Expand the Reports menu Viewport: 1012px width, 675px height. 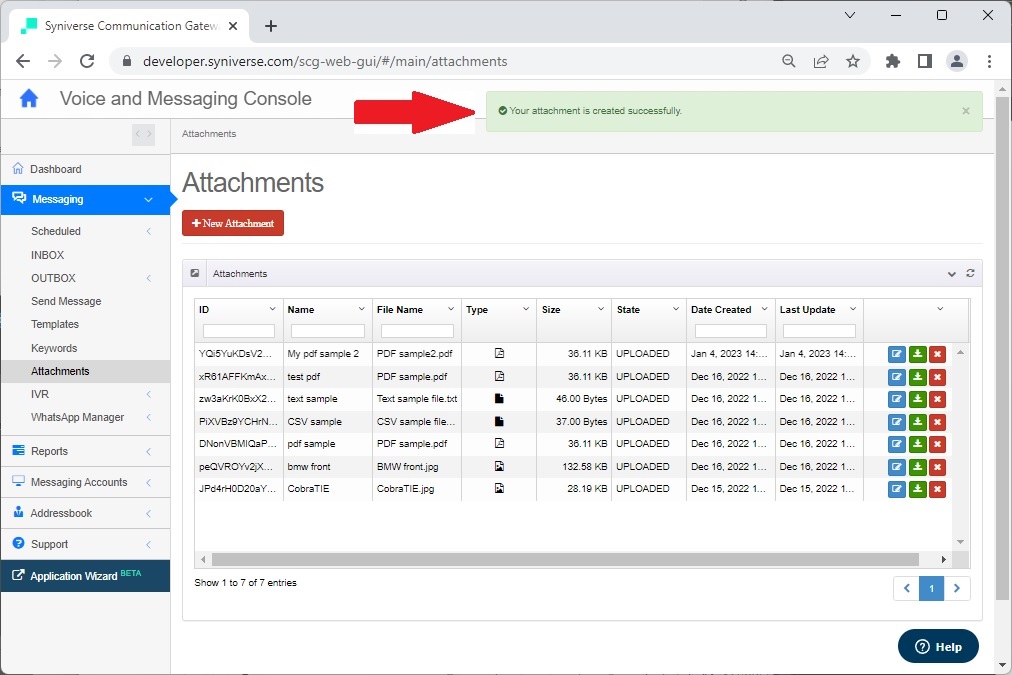pyautogui.click(x=85, y=451)
